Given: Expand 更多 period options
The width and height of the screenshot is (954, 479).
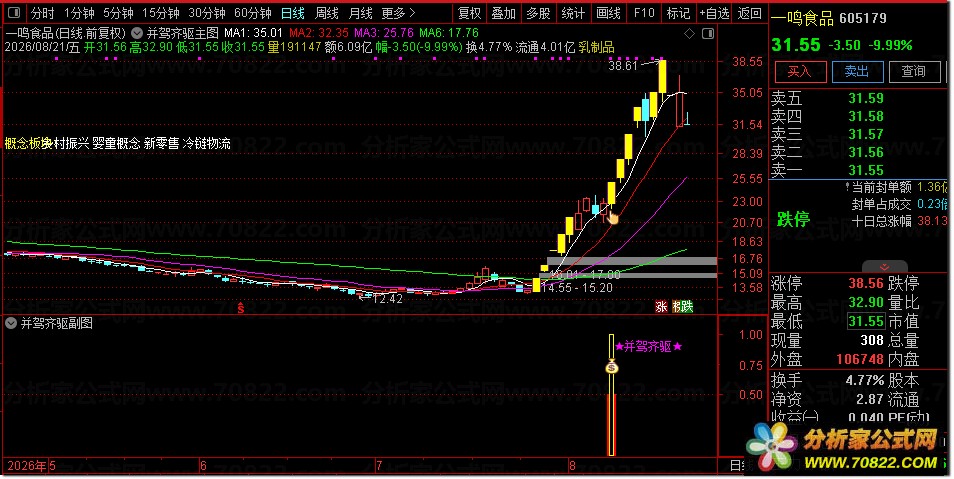Looking at the screenshot, I should 399,13.
